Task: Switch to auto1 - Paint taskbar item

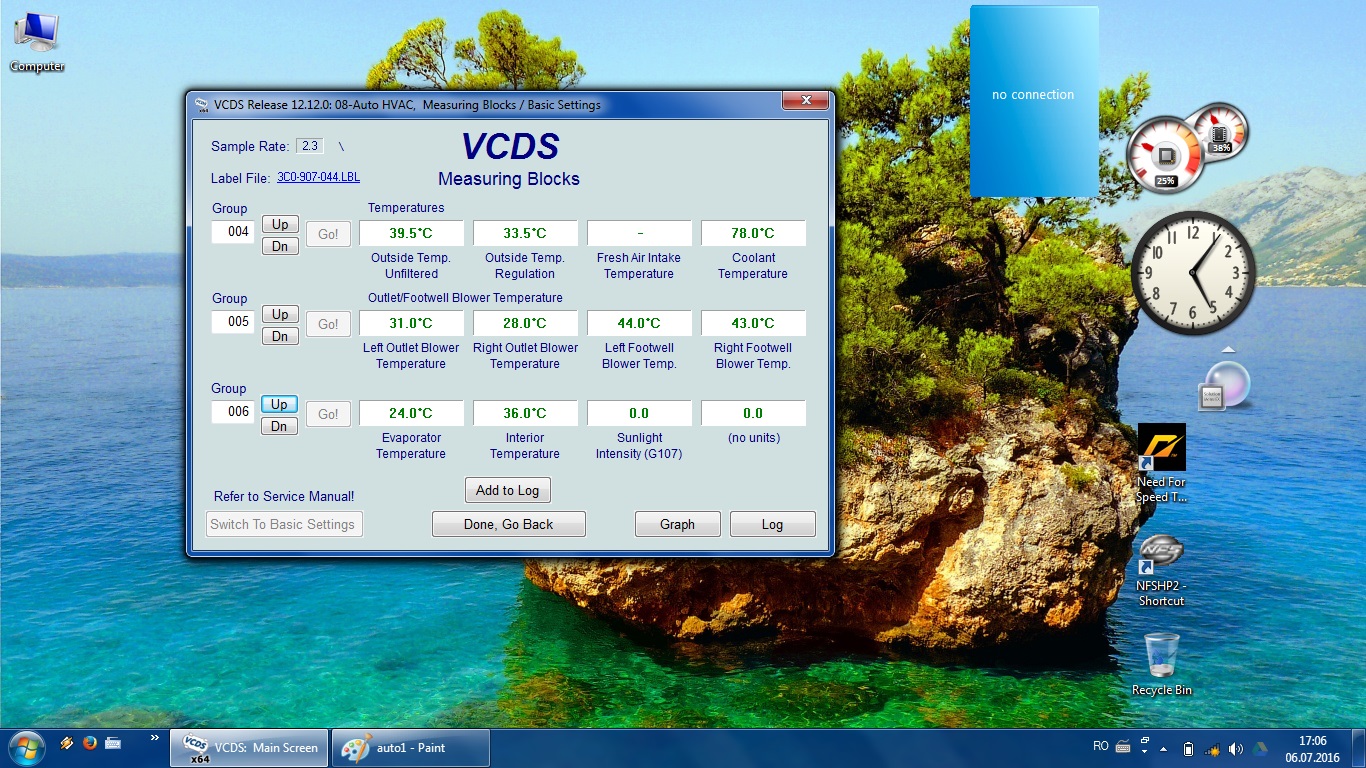Action: coord(410,747)
